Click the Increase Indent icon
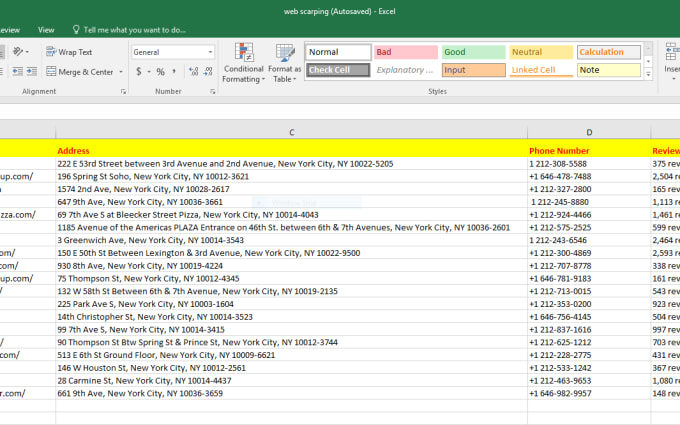Screen dimensions: 680x425 tap(32, 71)
